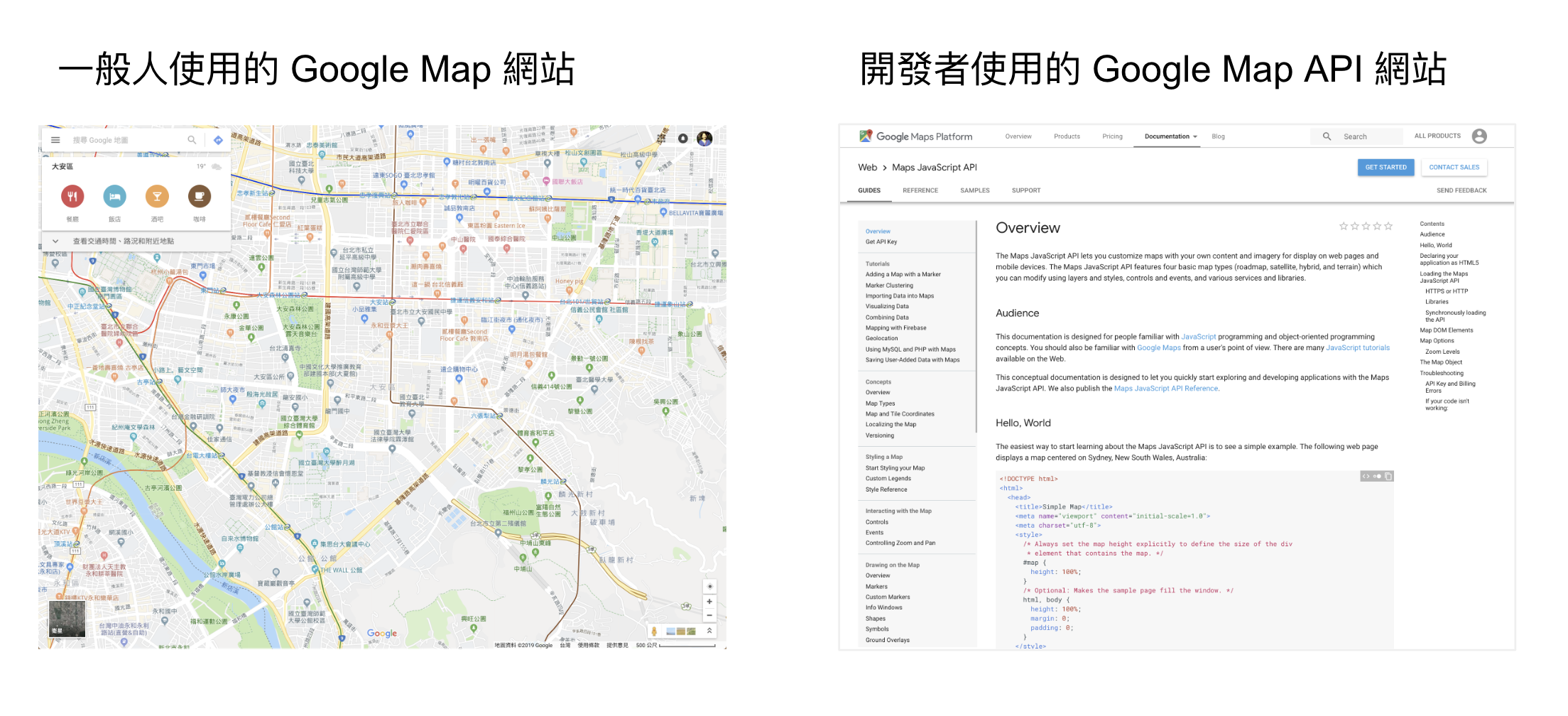Toggle the code sample dark theme switch
Image resolution: width=1568 pixels, height=716 pixels.
(1376, 477)
